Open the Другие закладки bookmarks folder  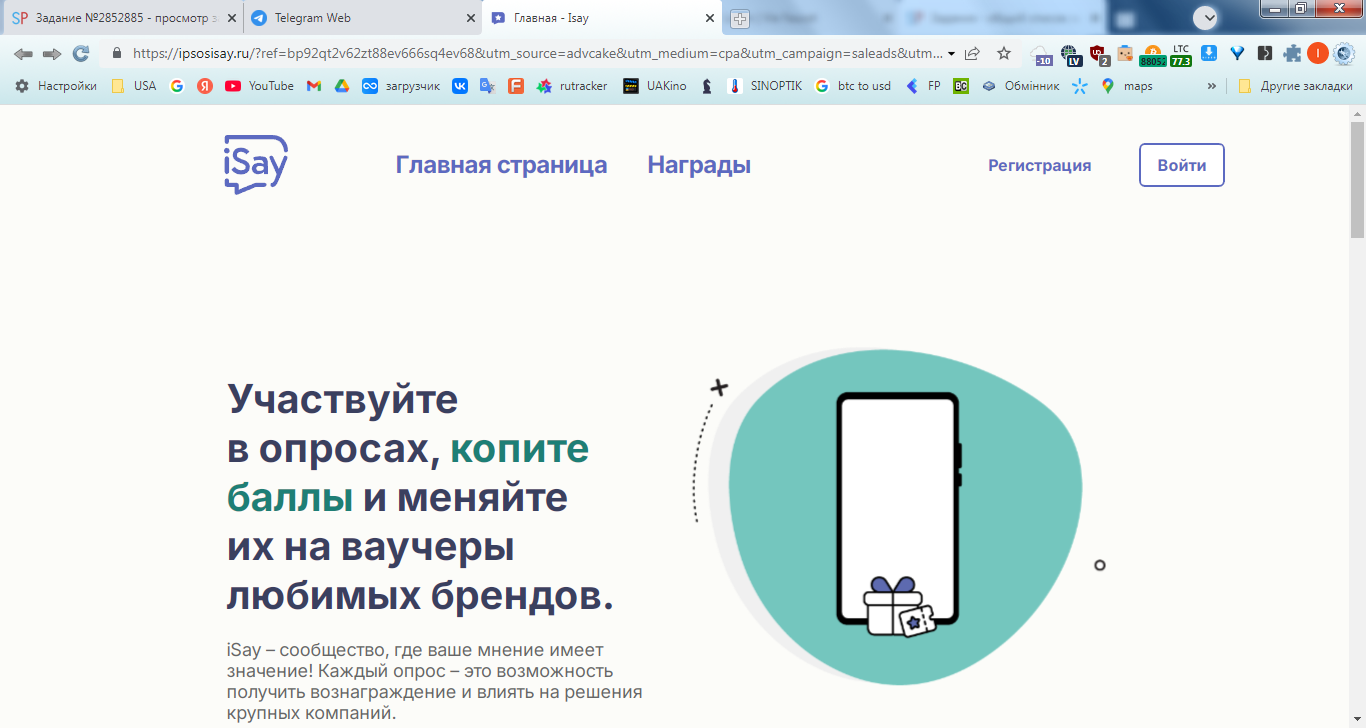(1295, 86)
